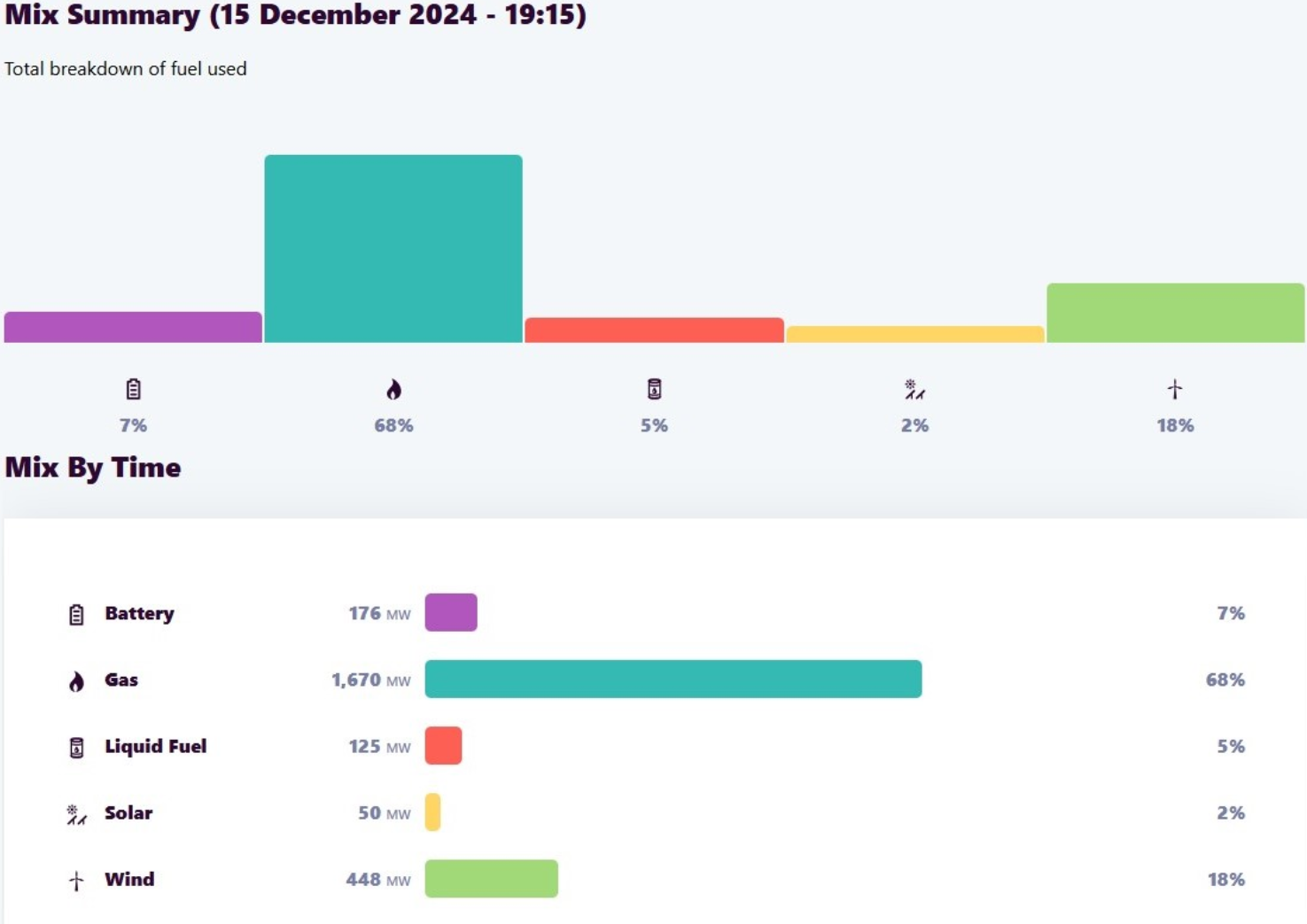Click the gas flame icon under the teal summary bar
The height and width of the screenshot is (924, 1307).
pyautogui.click(x=393, y=389)
